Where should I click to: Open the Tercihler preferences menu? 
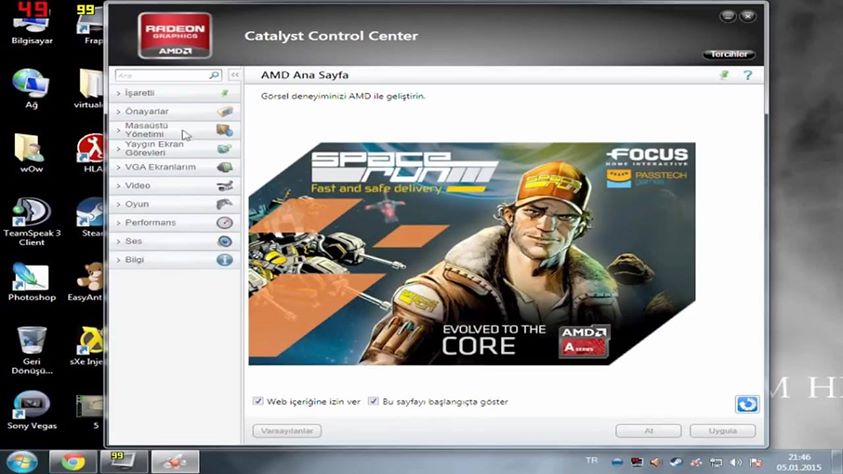pyautogui.click(x=729, y=54)
